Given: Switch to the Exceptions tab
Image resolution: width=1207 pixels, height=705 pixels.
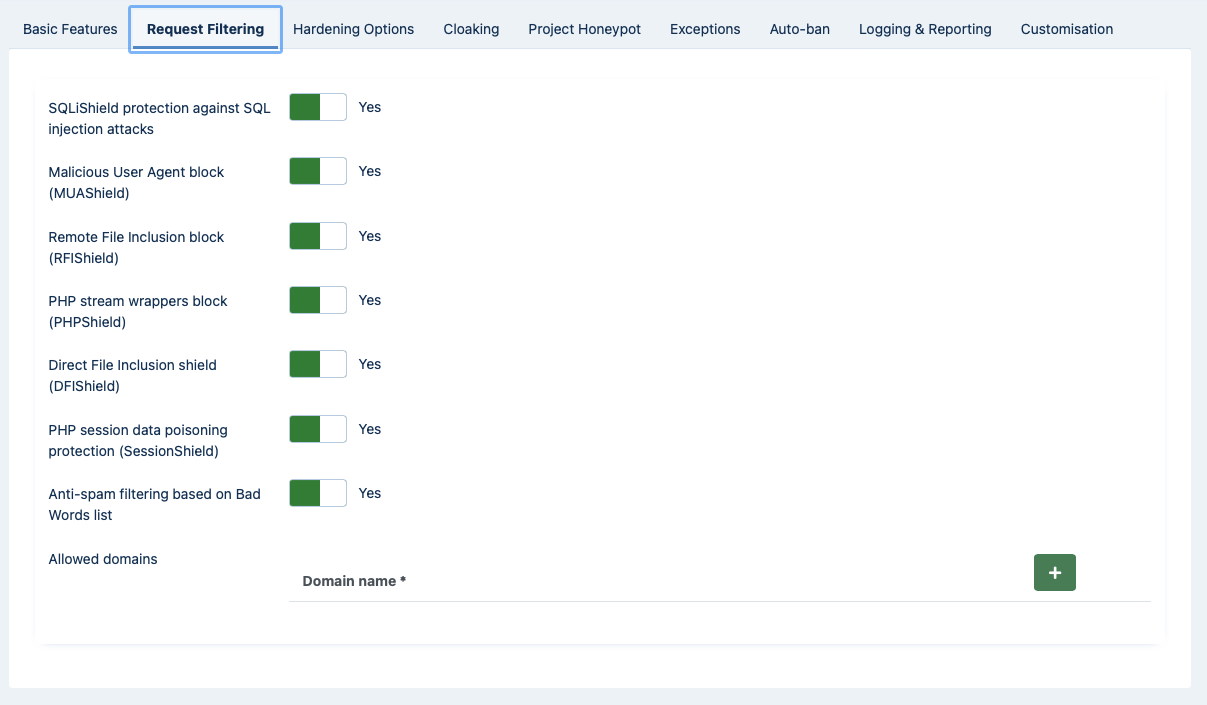Looking at the screenshot, I should click(x=705, y=29).
